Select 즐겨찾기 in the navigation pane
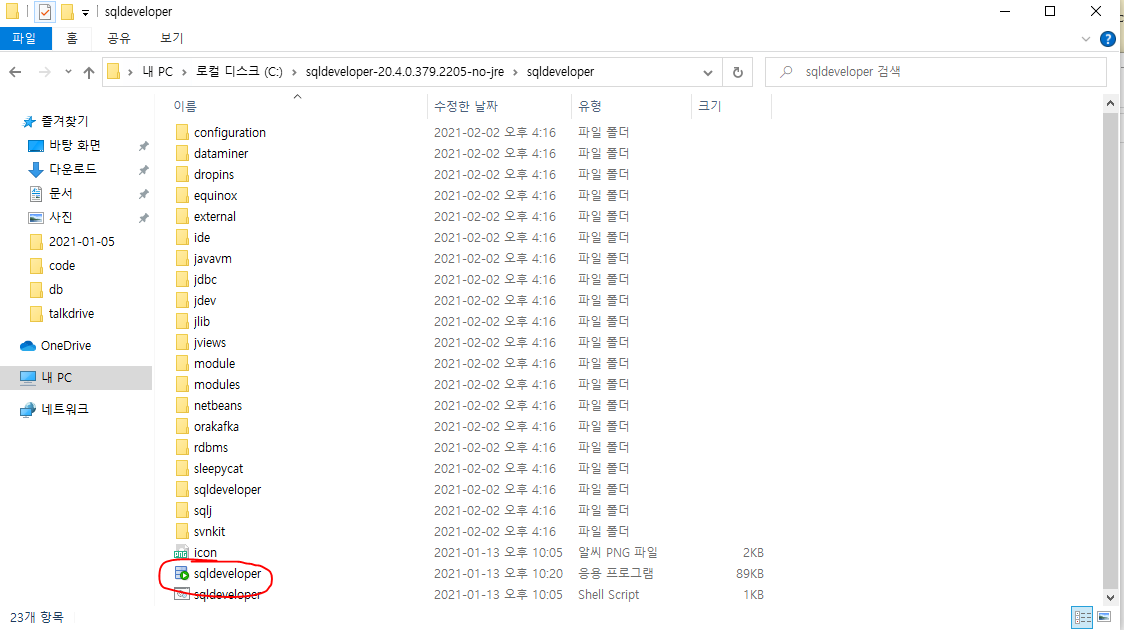 65,121
